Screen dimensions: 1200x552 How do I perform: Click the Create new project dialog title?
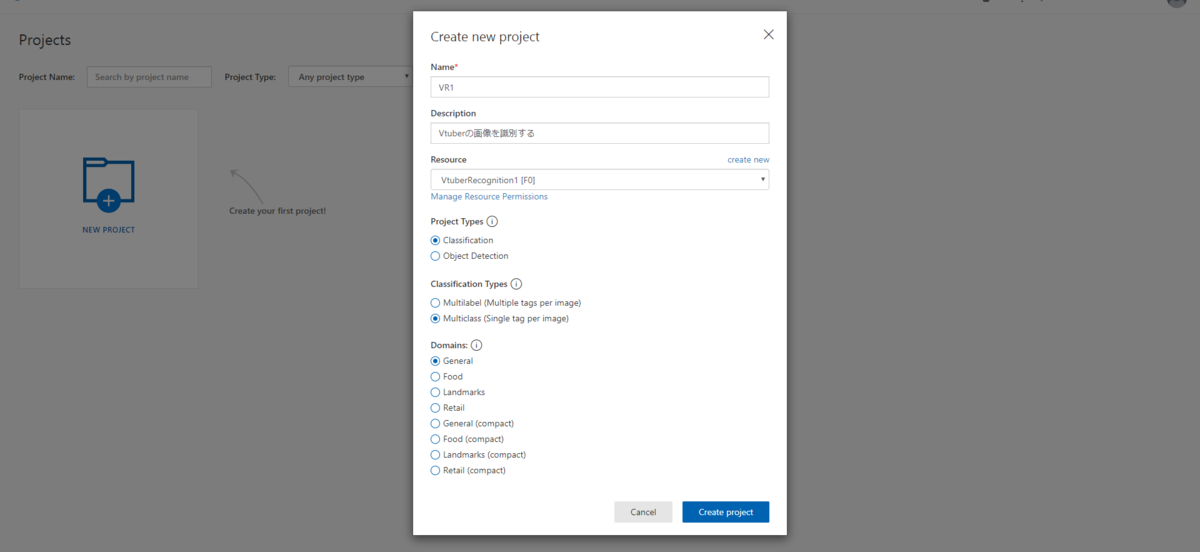(485, 37)
